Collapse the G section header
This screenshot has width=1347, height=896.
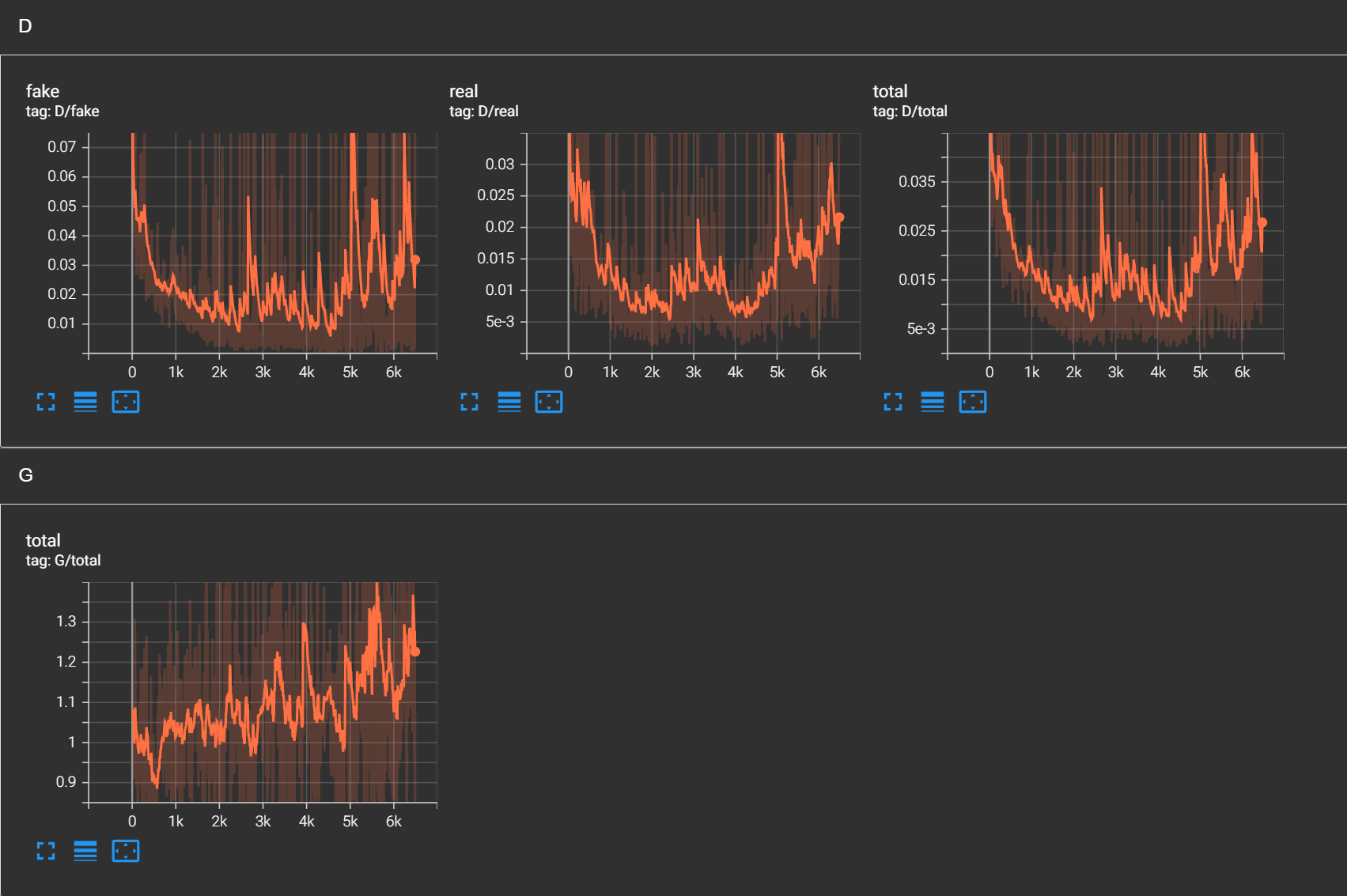[673, 475]
